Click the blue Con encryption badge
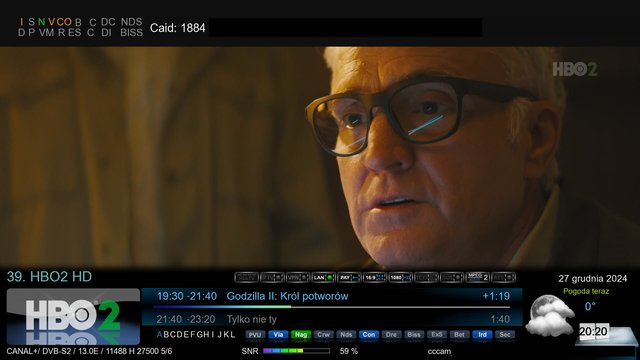This screenshot has width=640, height=360. [x=369, y=335]
